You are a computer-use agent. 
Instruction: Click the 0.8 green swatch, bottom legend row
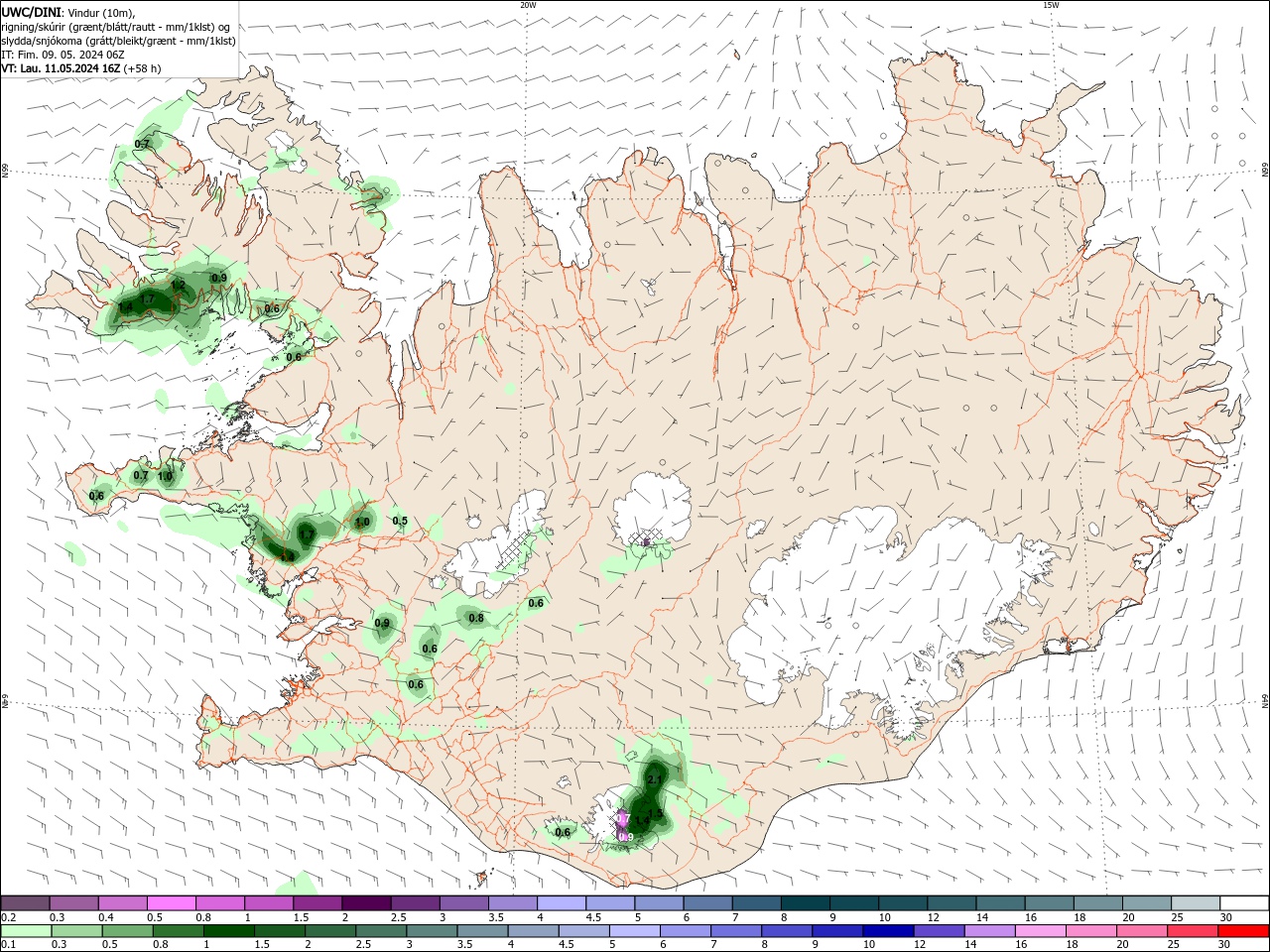click(x=179, y=931)
